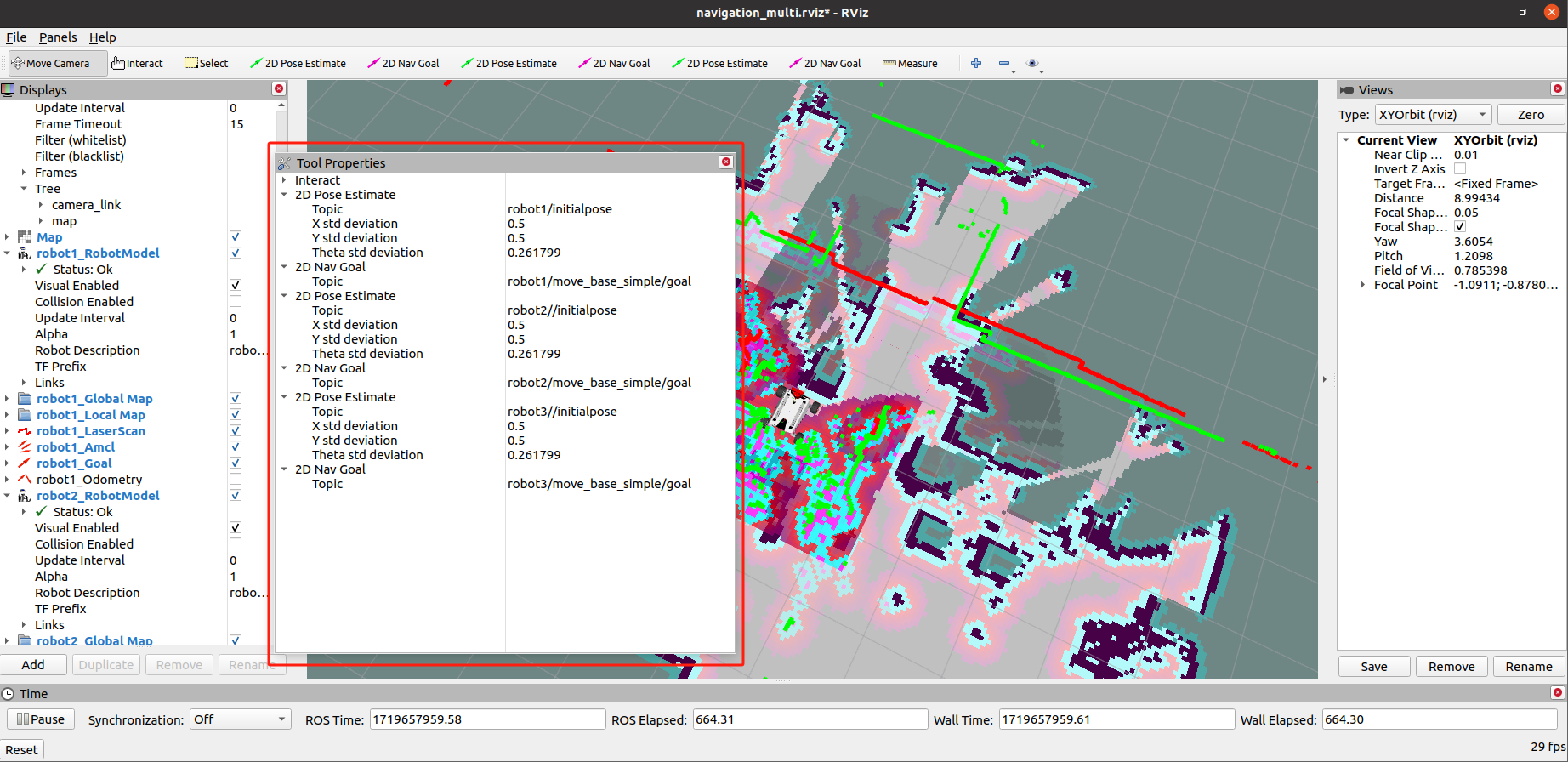Open the Help menu
The image size is (1568, 762).
pos(103,37)
